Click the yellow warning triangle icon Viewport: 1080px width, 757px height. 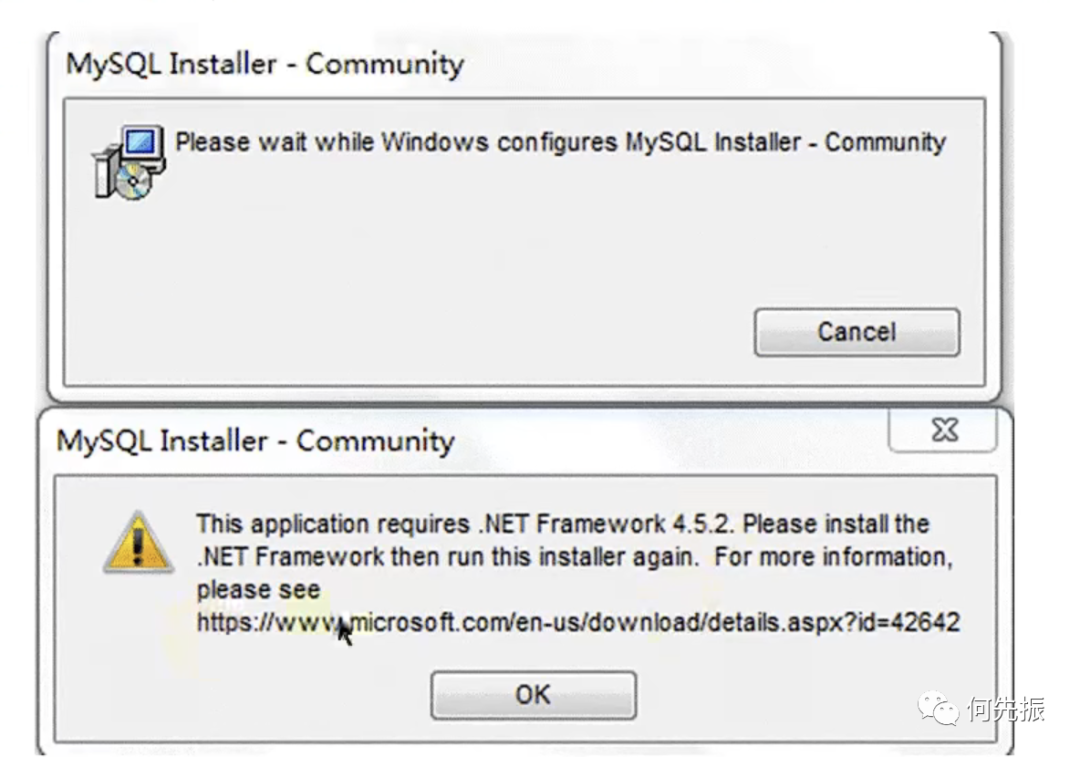pyautogui.click(x=138, y=543)
